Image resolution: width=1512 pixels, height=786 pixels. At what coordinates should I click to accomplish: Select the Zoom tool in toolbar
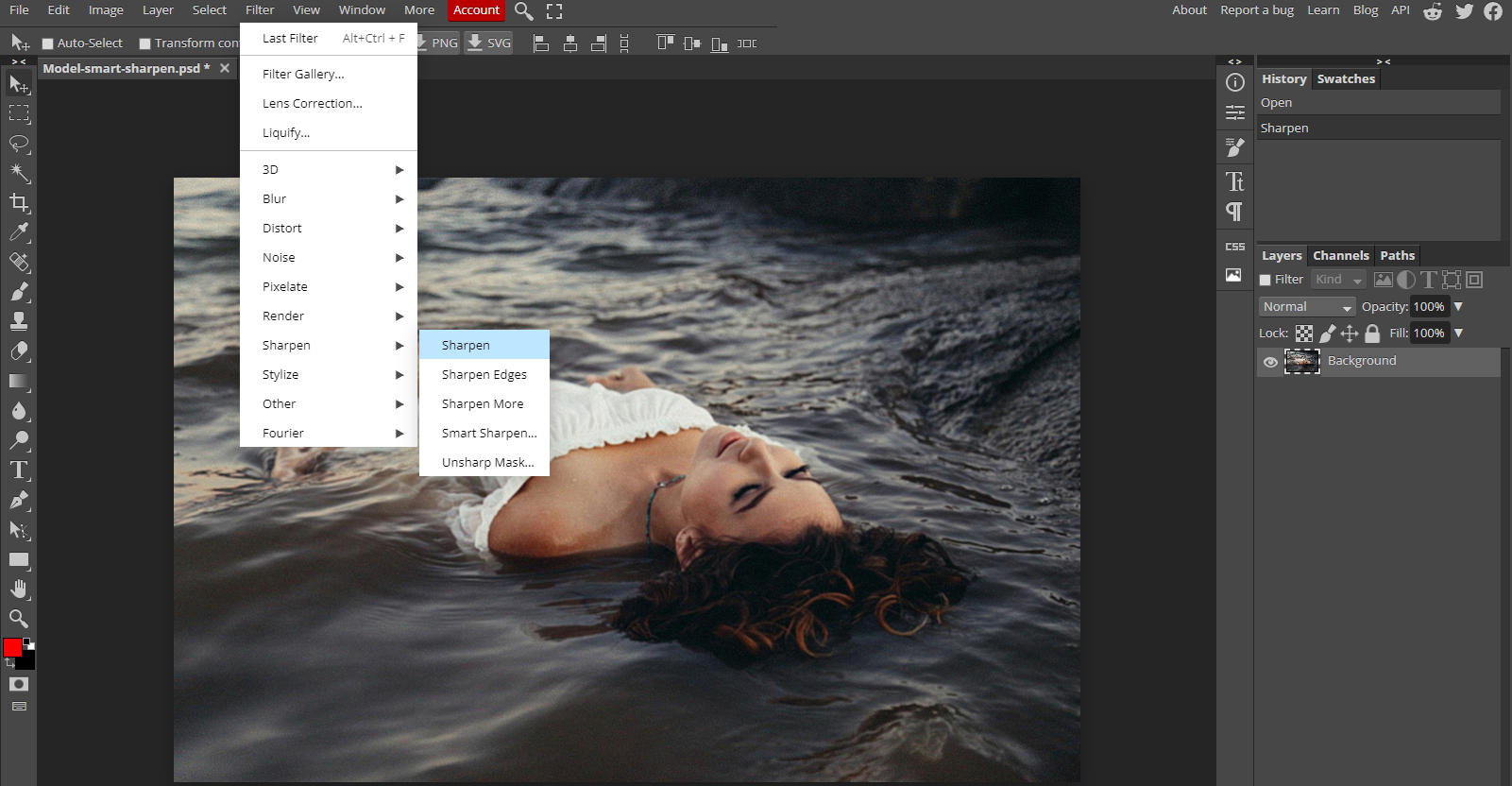(x=19, y=619)
